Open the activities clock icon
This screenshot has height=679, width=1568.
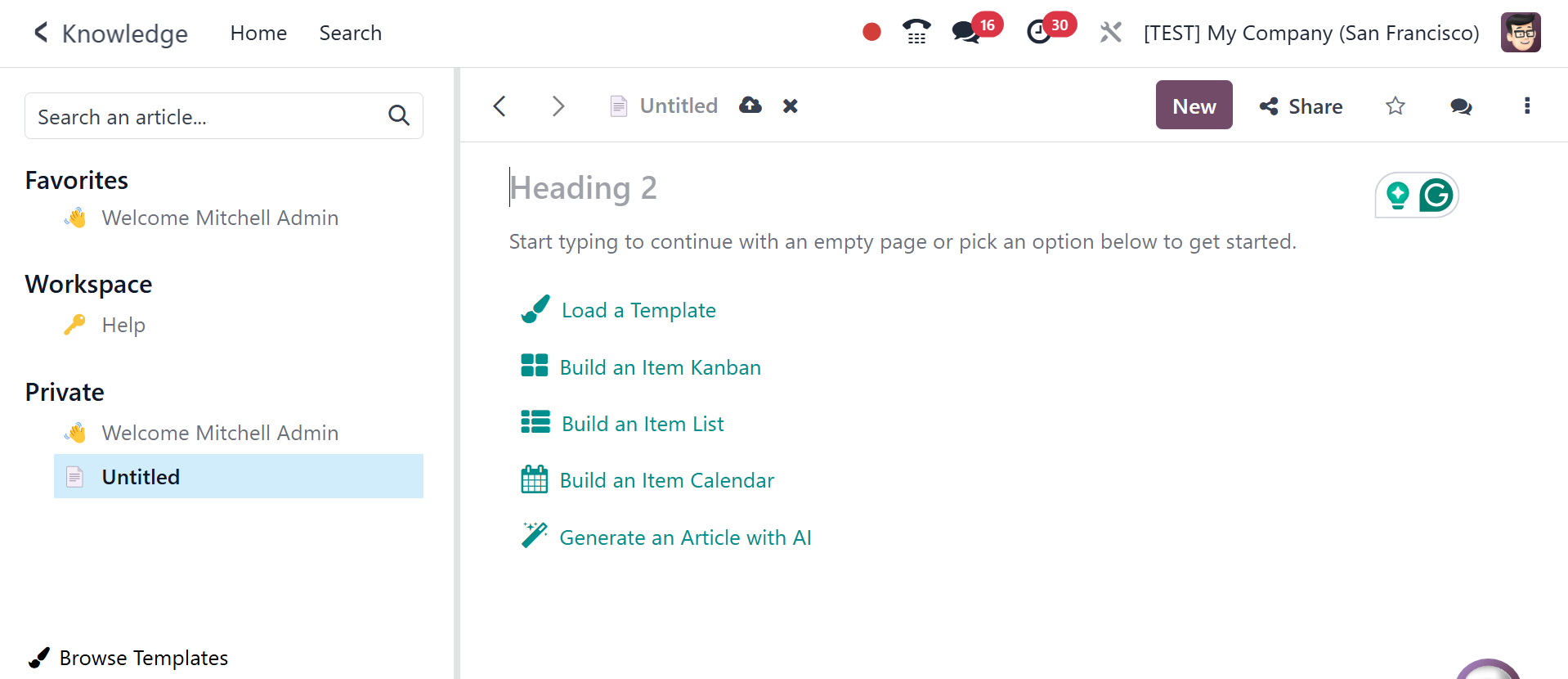1039,33
